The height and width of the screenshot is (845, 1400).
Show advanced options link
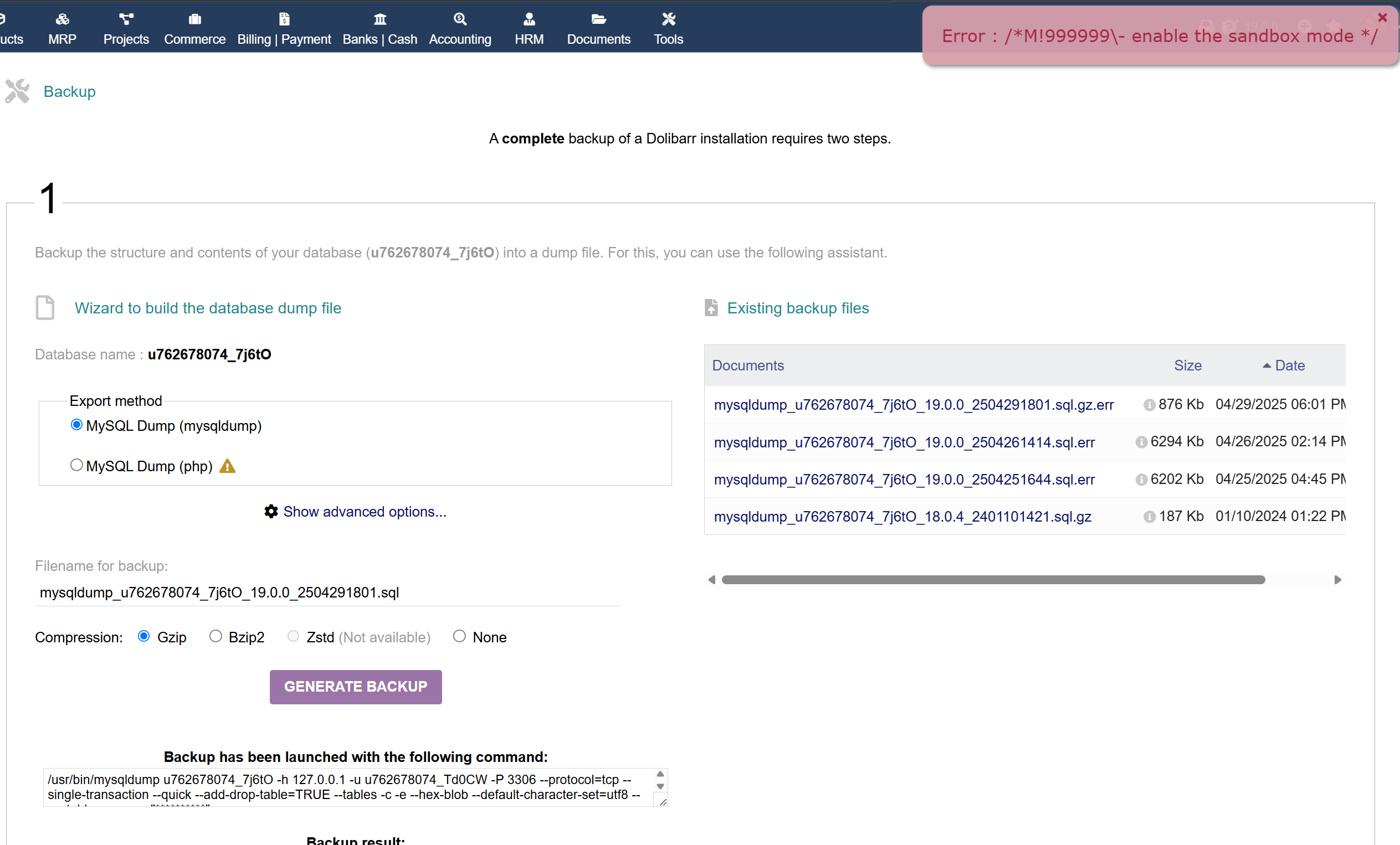pyautogui.click(x=365, y=512)
